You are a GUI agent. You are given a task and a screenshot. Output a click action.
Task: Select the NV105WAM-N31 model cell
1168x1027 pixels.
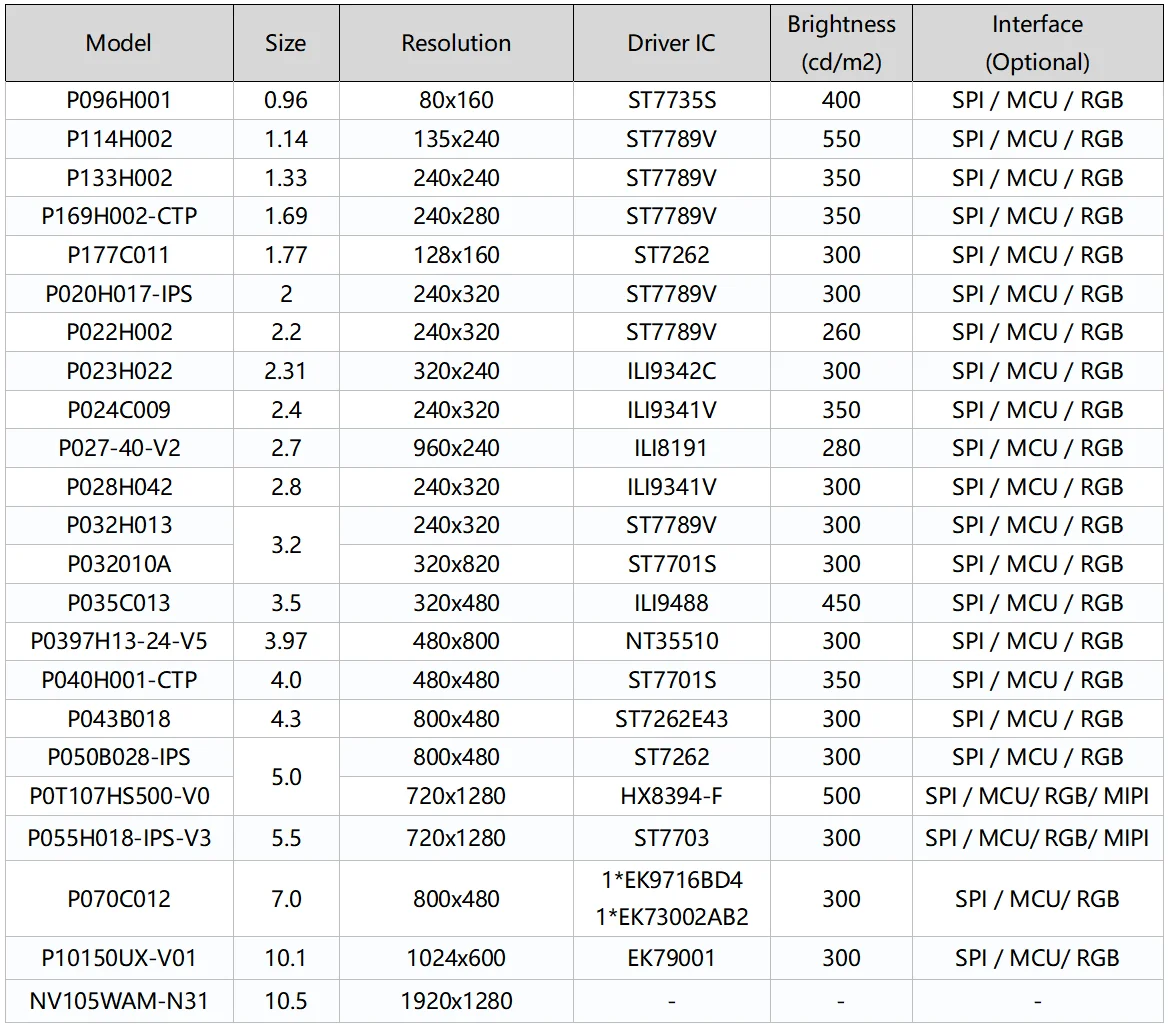tap(119, 1000)
